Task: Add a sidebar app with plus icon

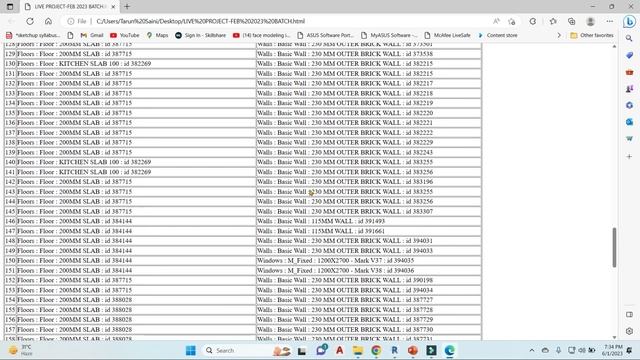Action: [629, 156]
